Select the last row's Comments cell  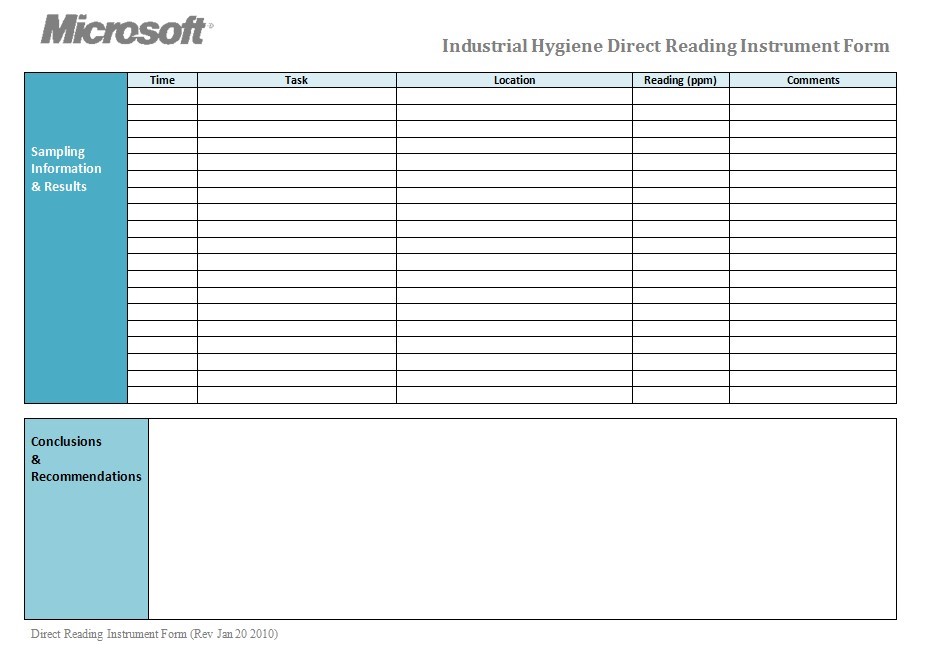pyautogui.click(x=812, y=395)
